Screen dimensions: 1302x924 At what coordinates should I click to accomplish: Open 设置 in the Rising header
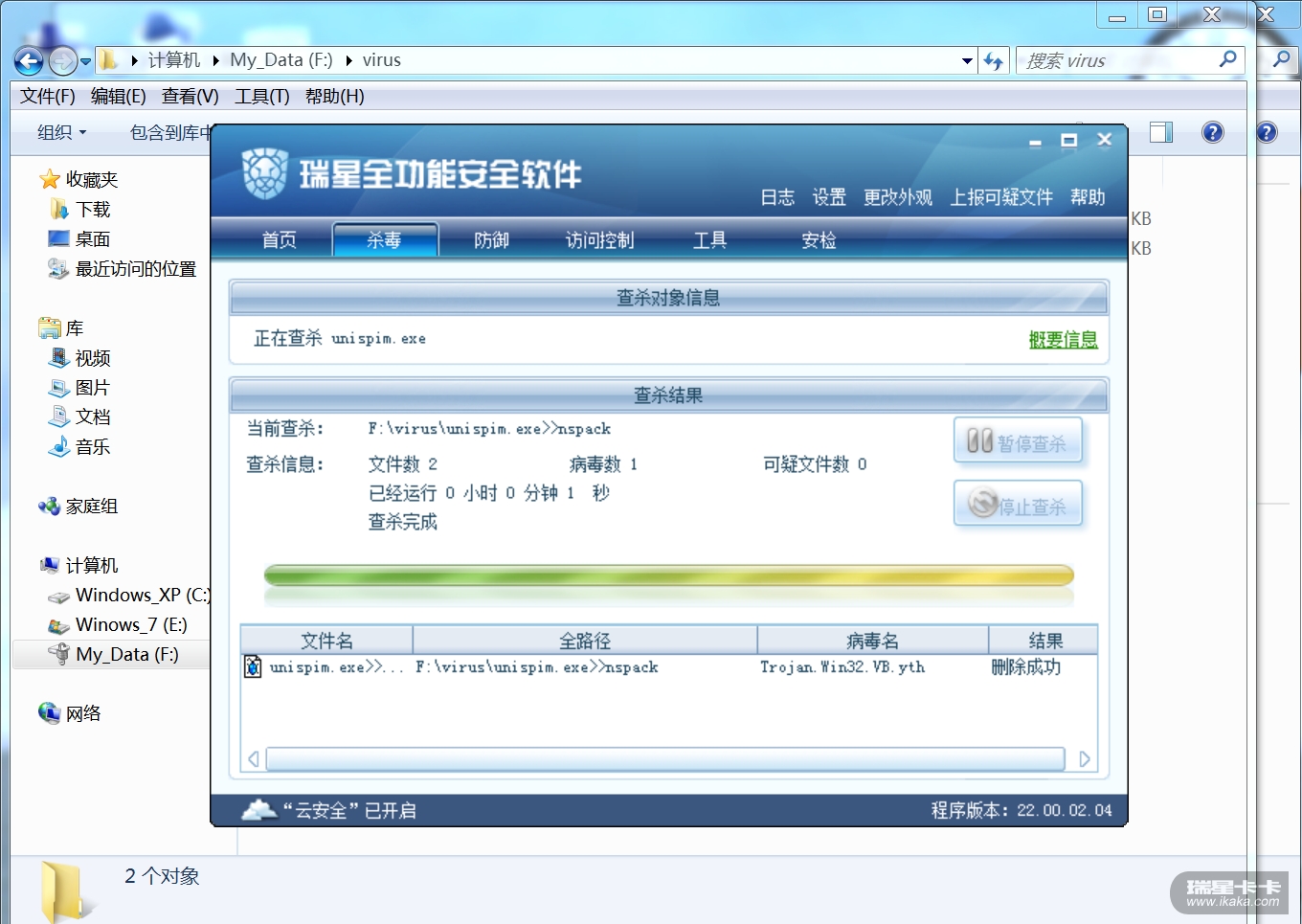click(829, 196)
